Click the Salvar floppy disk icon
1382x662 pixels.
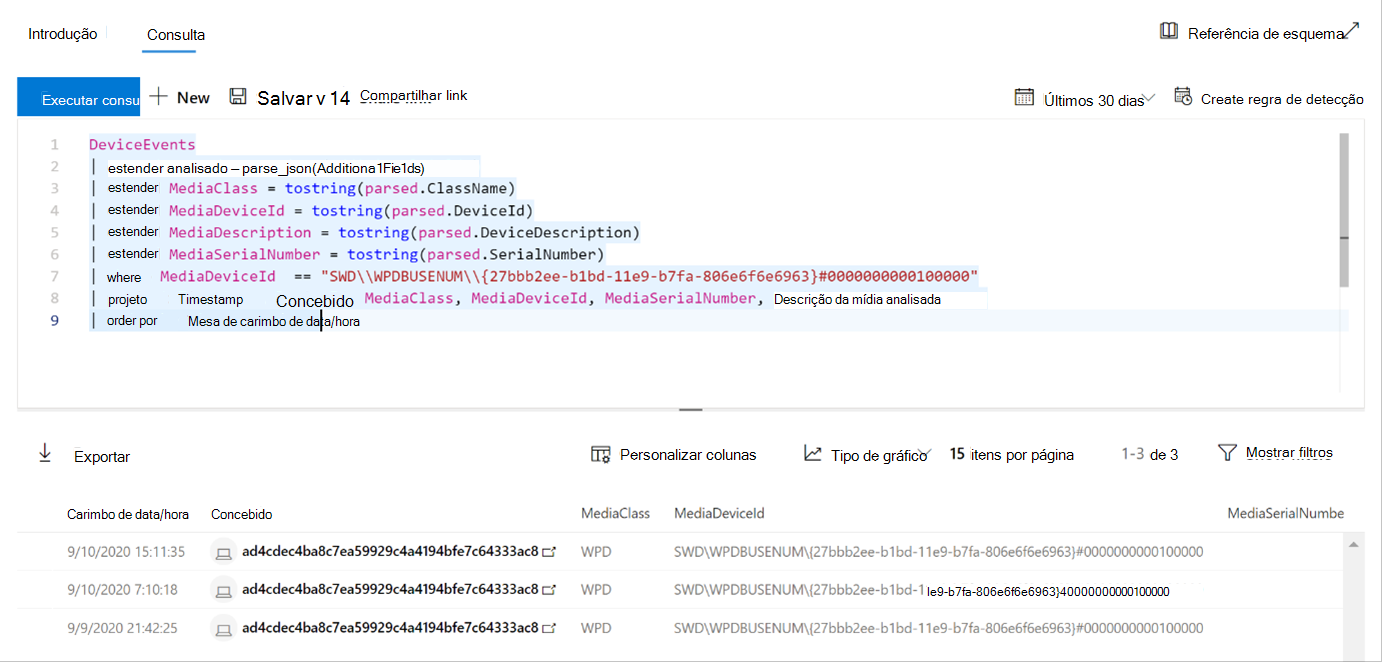click(x=238, y=97)
